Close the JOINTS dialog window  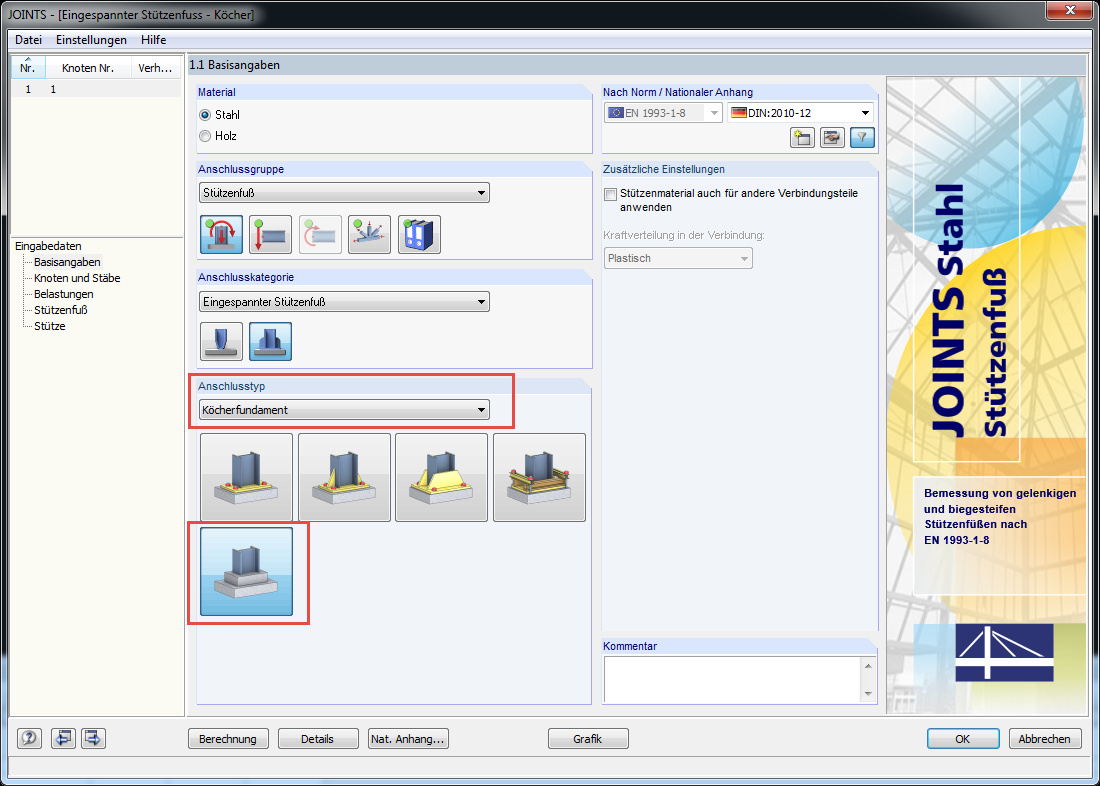pyautogui.click(x=1069, y=11)
